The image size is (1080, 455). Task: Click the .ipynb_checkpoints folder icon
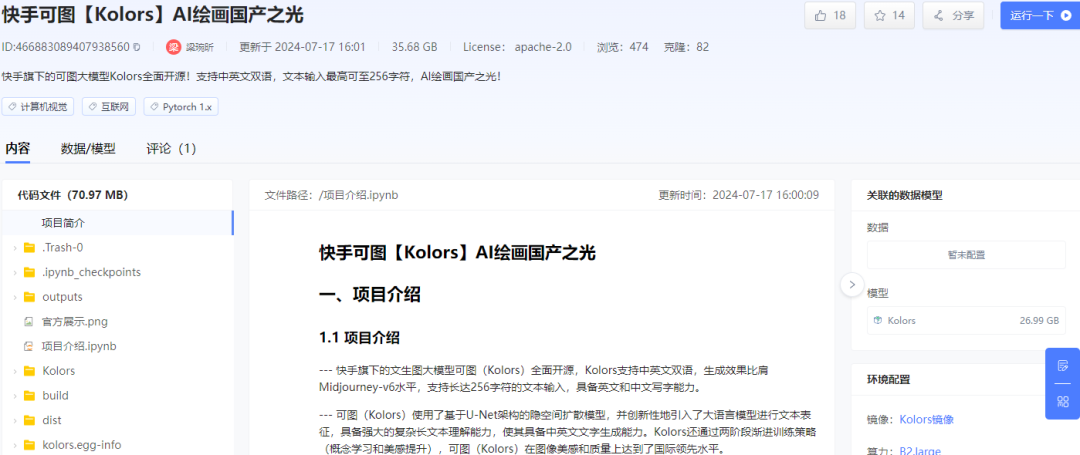[29, 273]
